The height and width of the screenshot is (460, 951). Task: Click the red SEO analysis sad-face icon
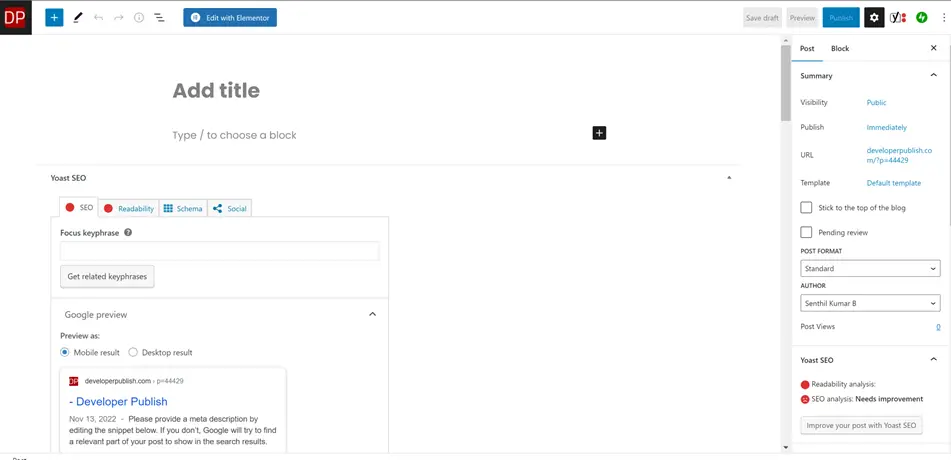point(805,399)
